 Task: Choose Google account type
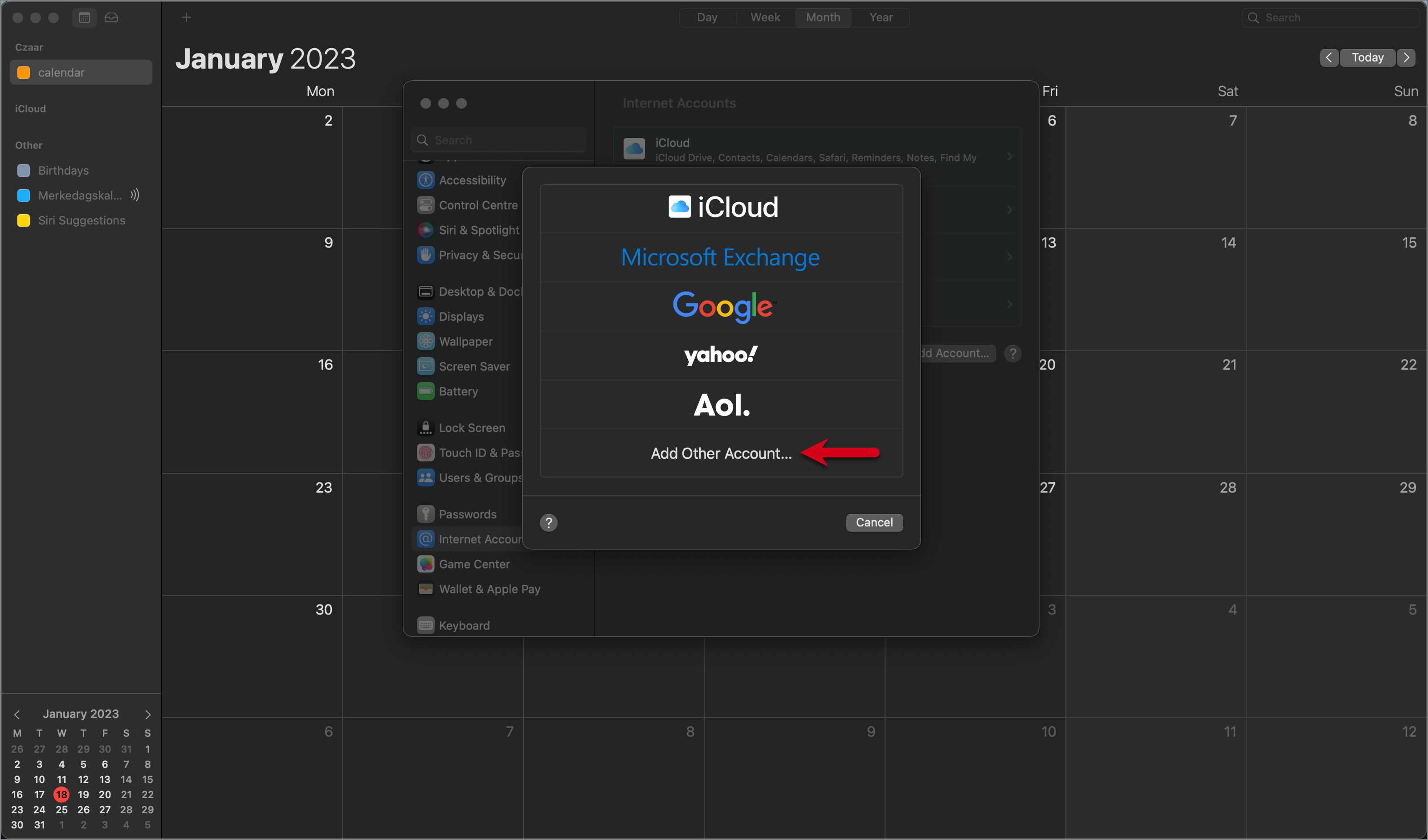(x=722, y=306)
